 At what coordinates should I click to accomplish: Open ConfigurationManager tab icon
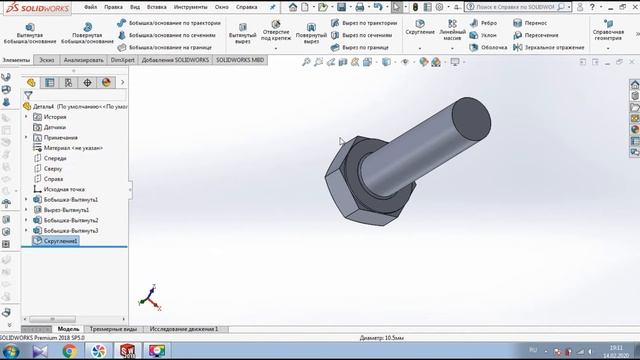tap(69, 82)
